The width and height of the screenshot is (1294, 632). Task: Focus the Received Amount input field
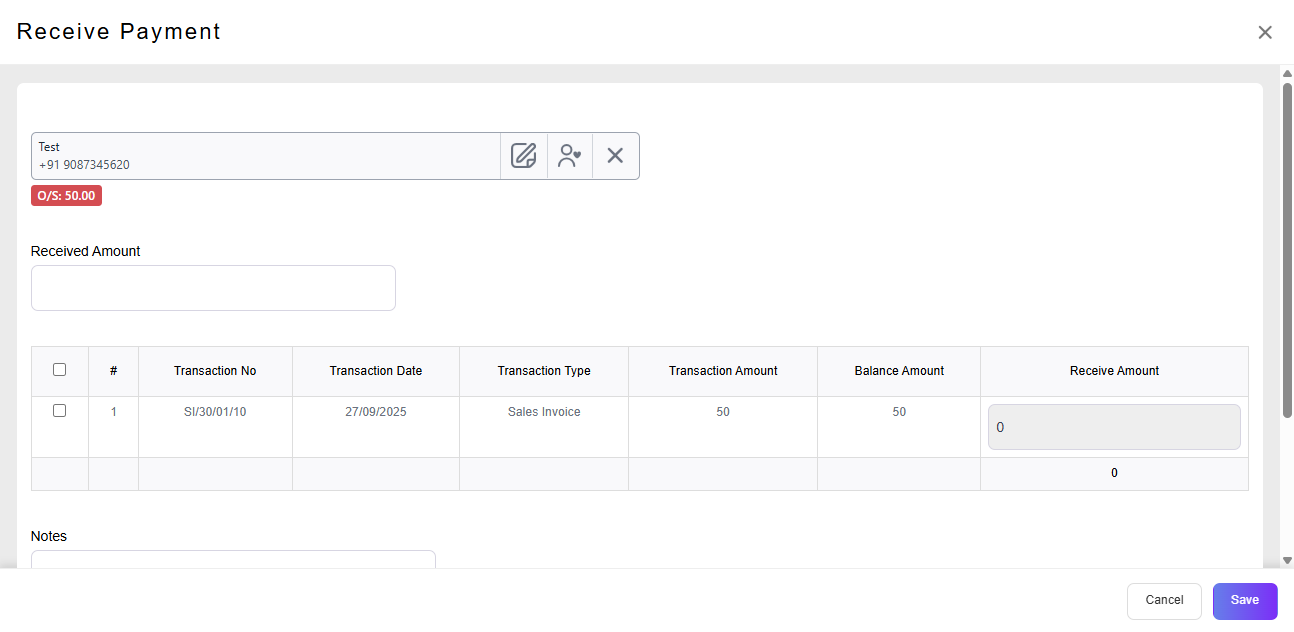(213, 288)
